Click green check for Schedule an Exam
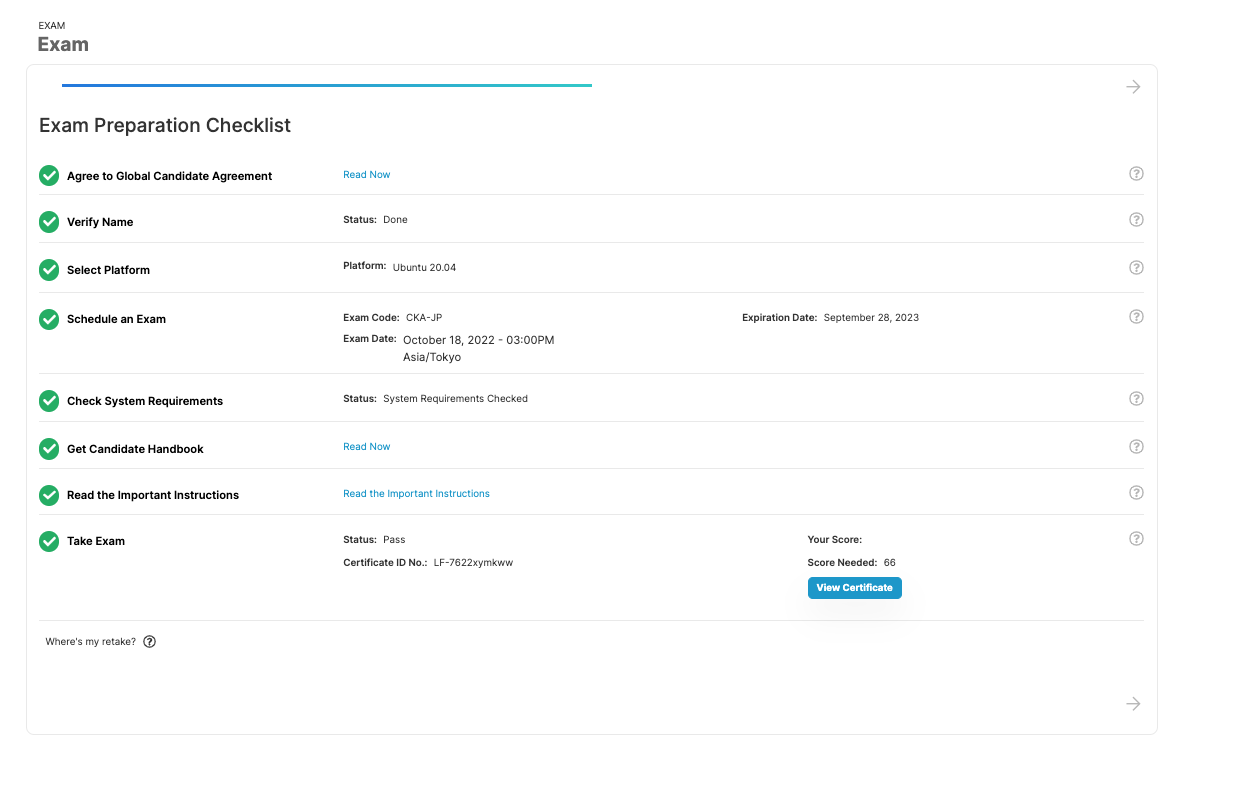Screen dimensions: 1256x812 pyautogui.click(x=49, y=319)
